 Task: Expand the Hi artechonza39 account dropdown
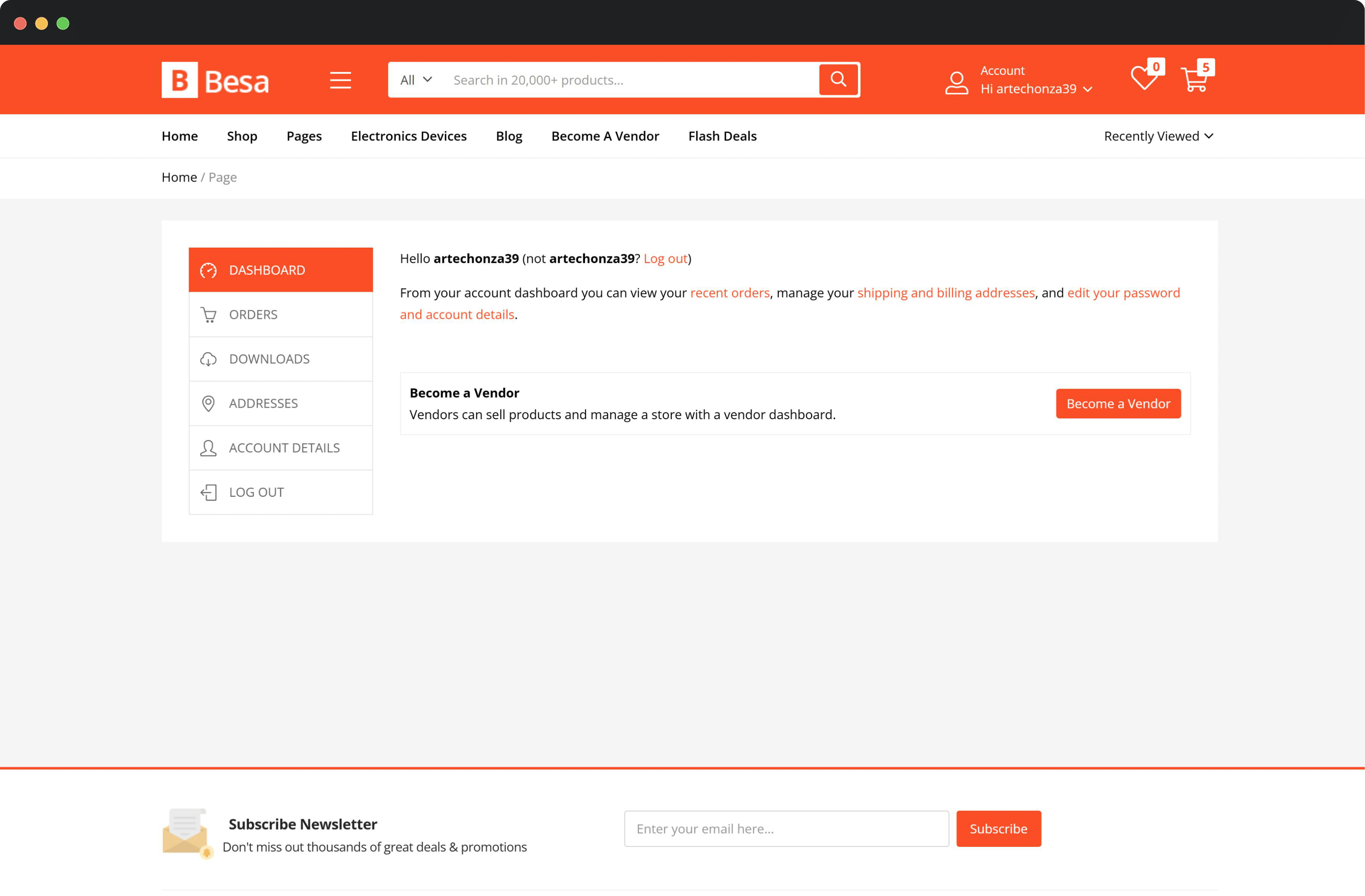point(1036,89)
